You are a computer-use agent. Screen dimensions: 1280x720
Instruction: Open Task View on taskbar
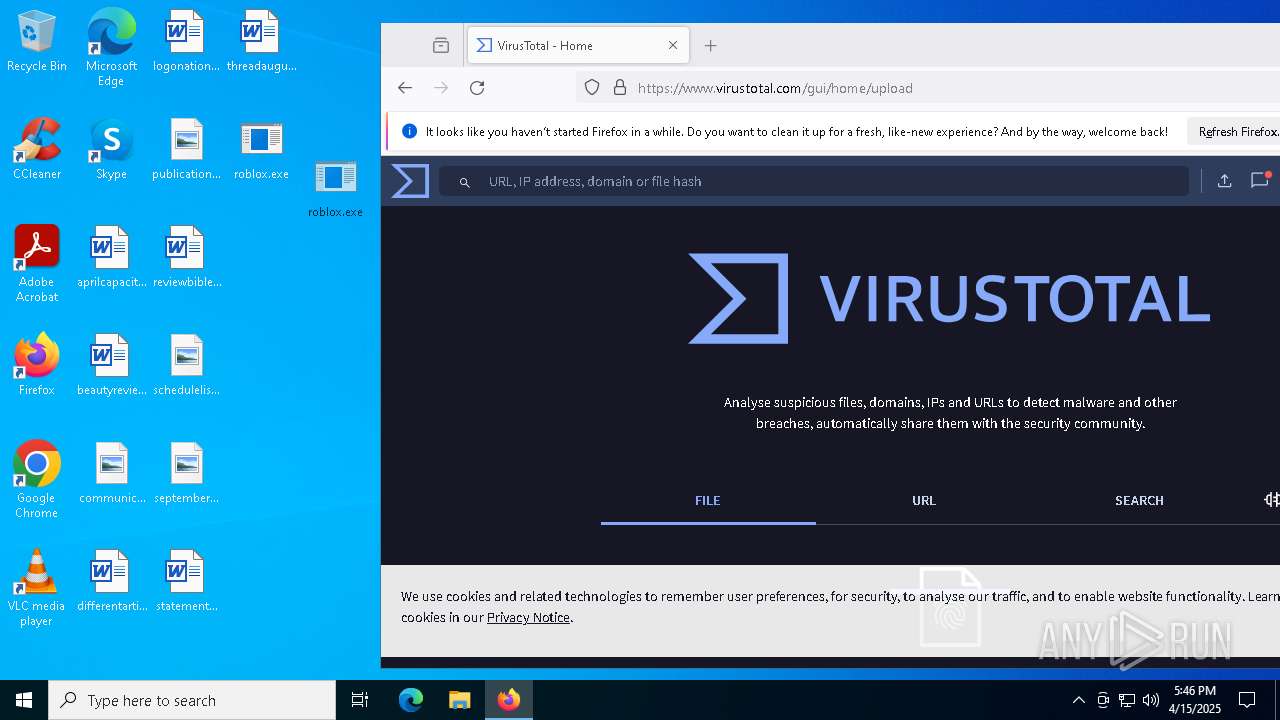click(360, 700)
